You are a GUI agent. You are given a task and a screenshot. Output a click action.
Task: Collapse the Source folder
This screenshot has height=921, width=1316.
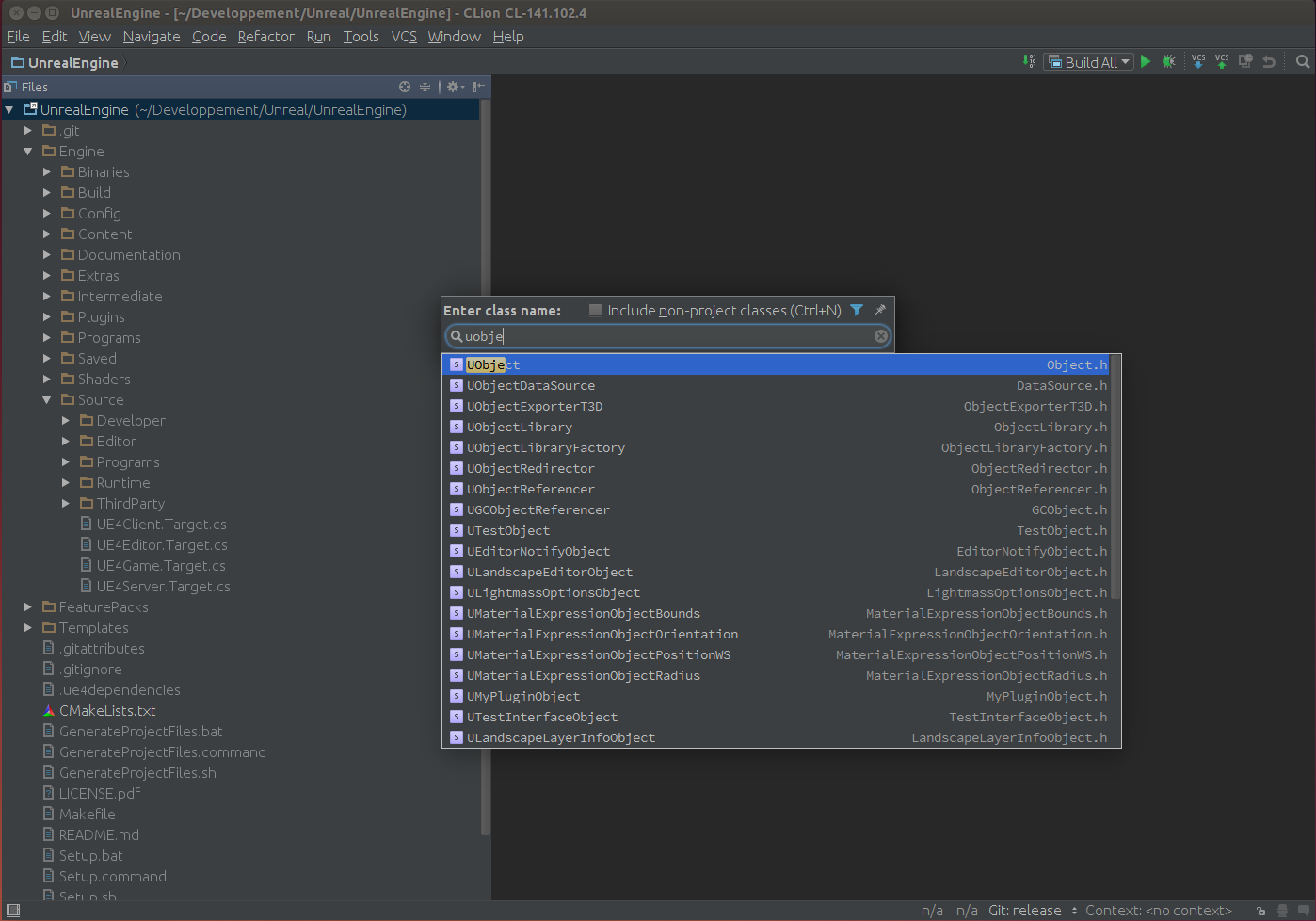point(47,400)
